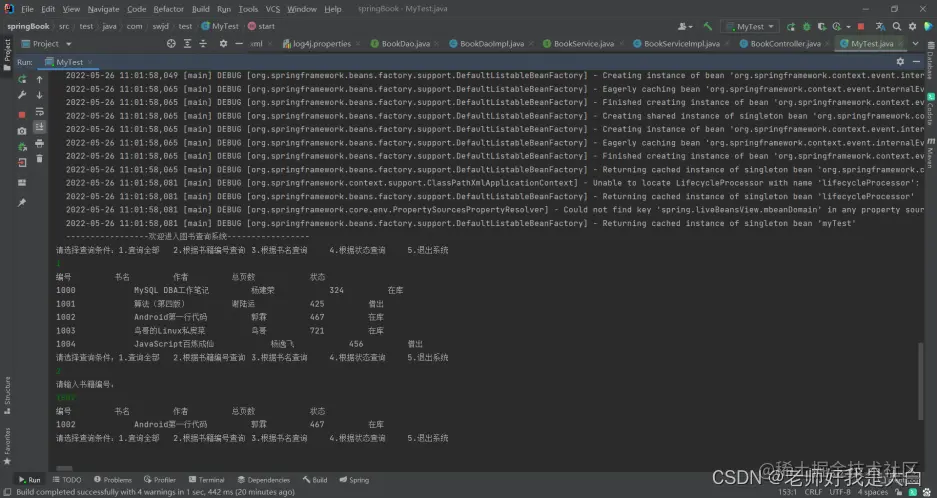The width and height of the screenshot is (937, 498).
Task: Run MyTest with the rerun toolbar icon
Action: click(791, 26)
